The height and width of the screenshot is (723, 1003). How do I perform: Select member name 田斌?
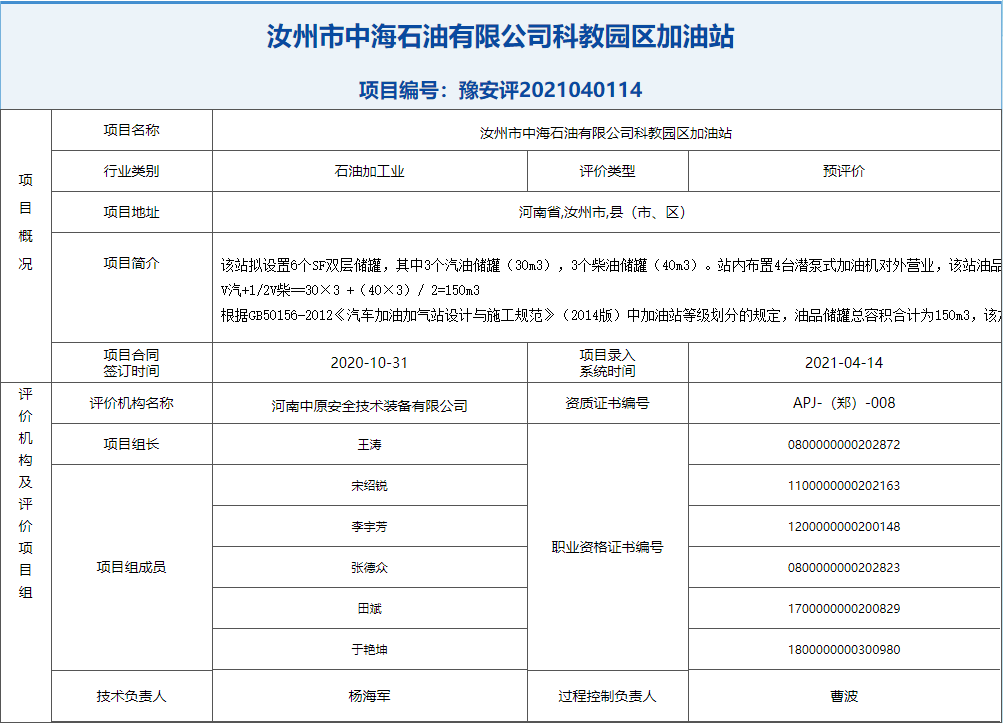369,608
